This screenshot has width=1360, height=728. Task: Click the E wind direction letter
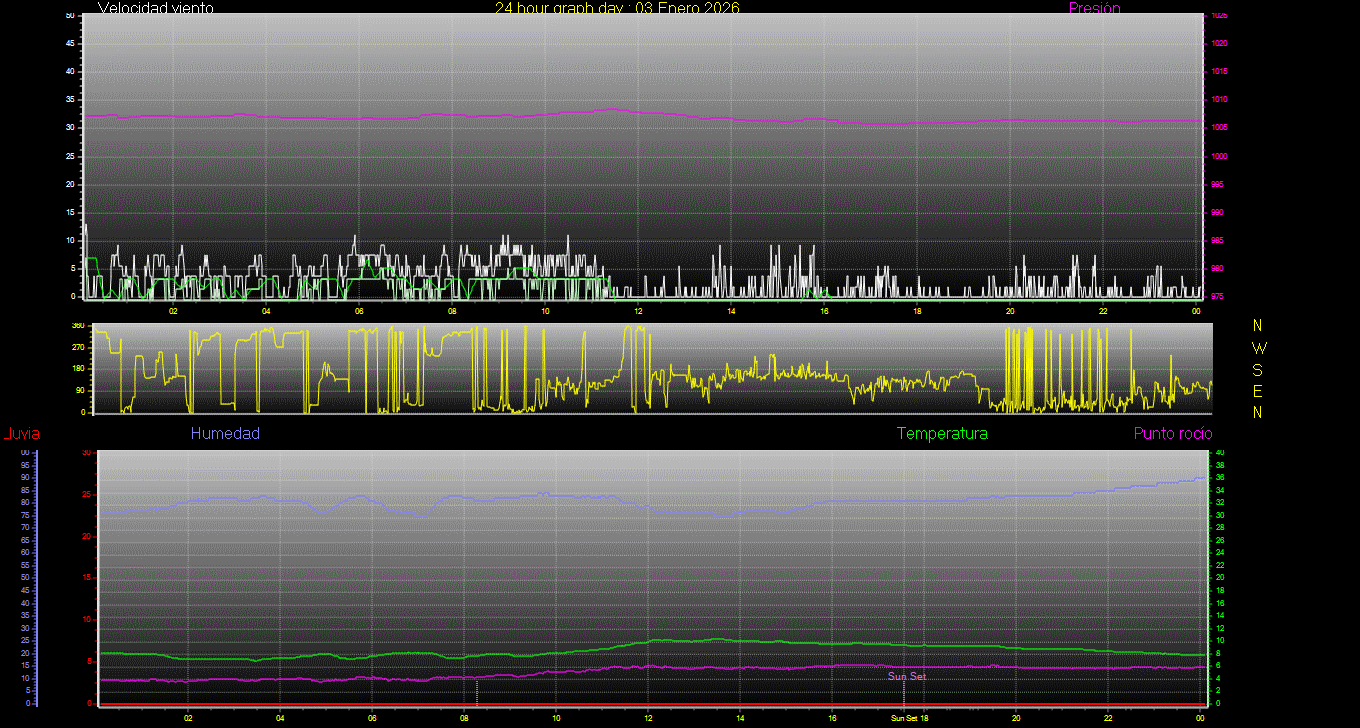1258,390
